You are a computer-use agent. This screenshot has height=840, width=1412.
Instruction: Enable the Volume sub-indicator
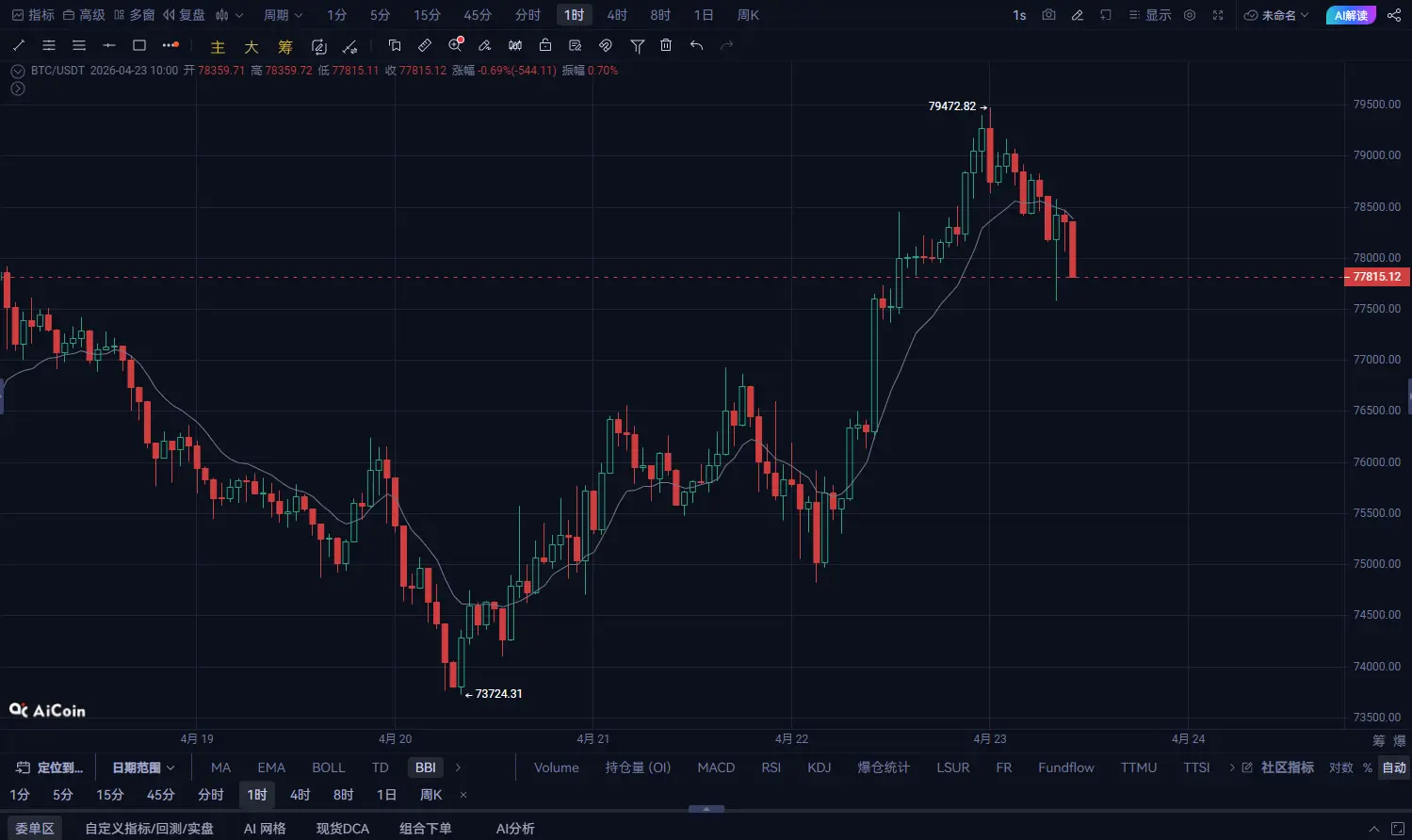click(x=557, y=767)
